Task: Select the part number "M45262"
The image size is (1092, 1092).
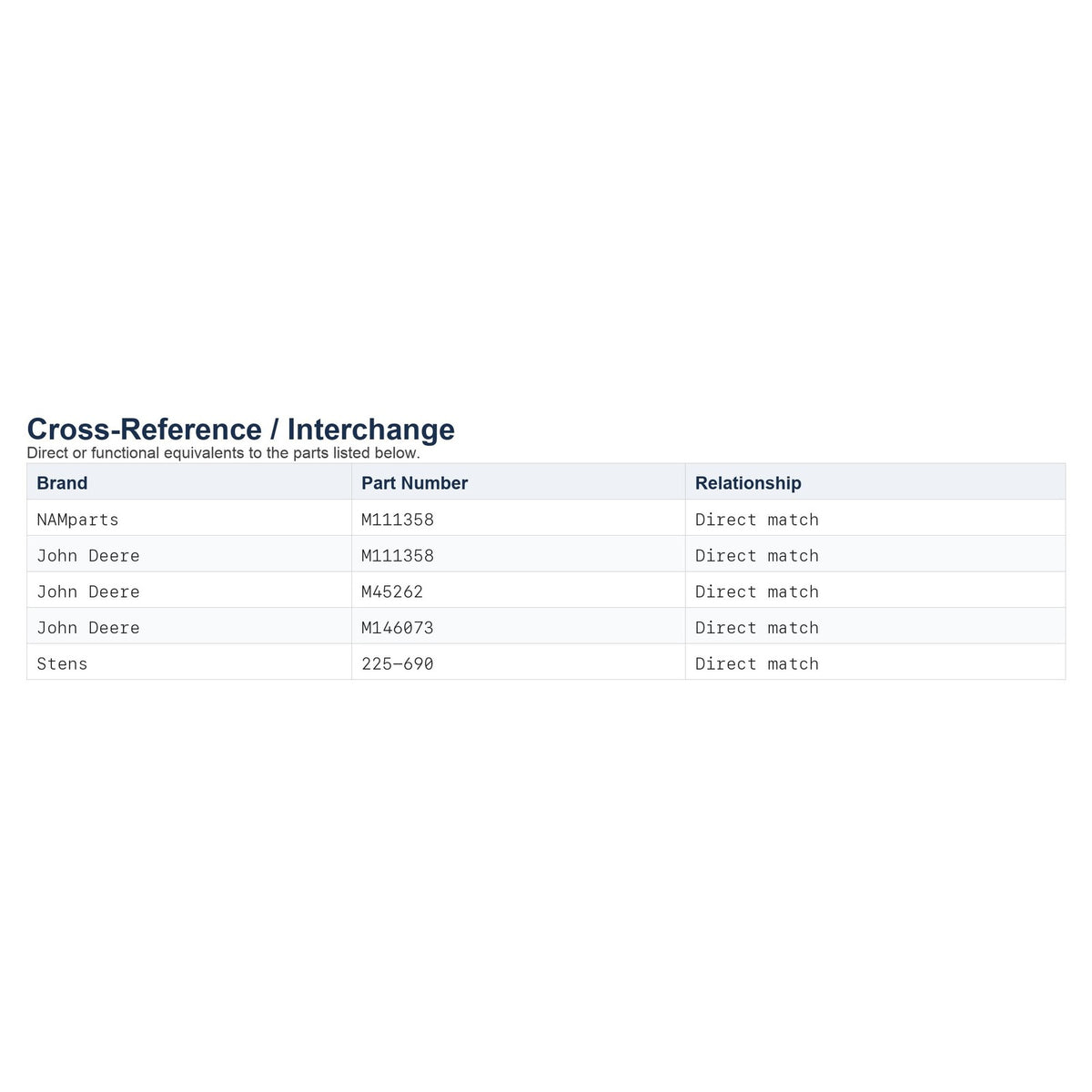Action: click(x=392, y=591)
